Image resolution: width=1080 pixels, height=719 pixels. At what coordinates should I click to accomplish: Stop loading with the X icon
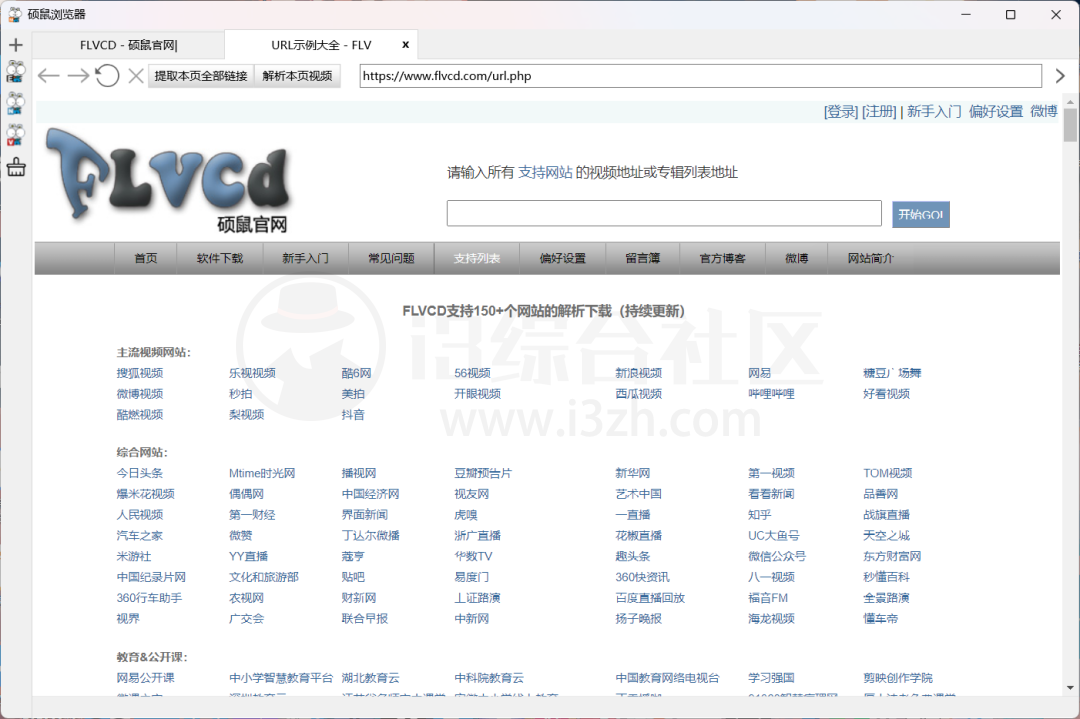[x=136, y=76]
